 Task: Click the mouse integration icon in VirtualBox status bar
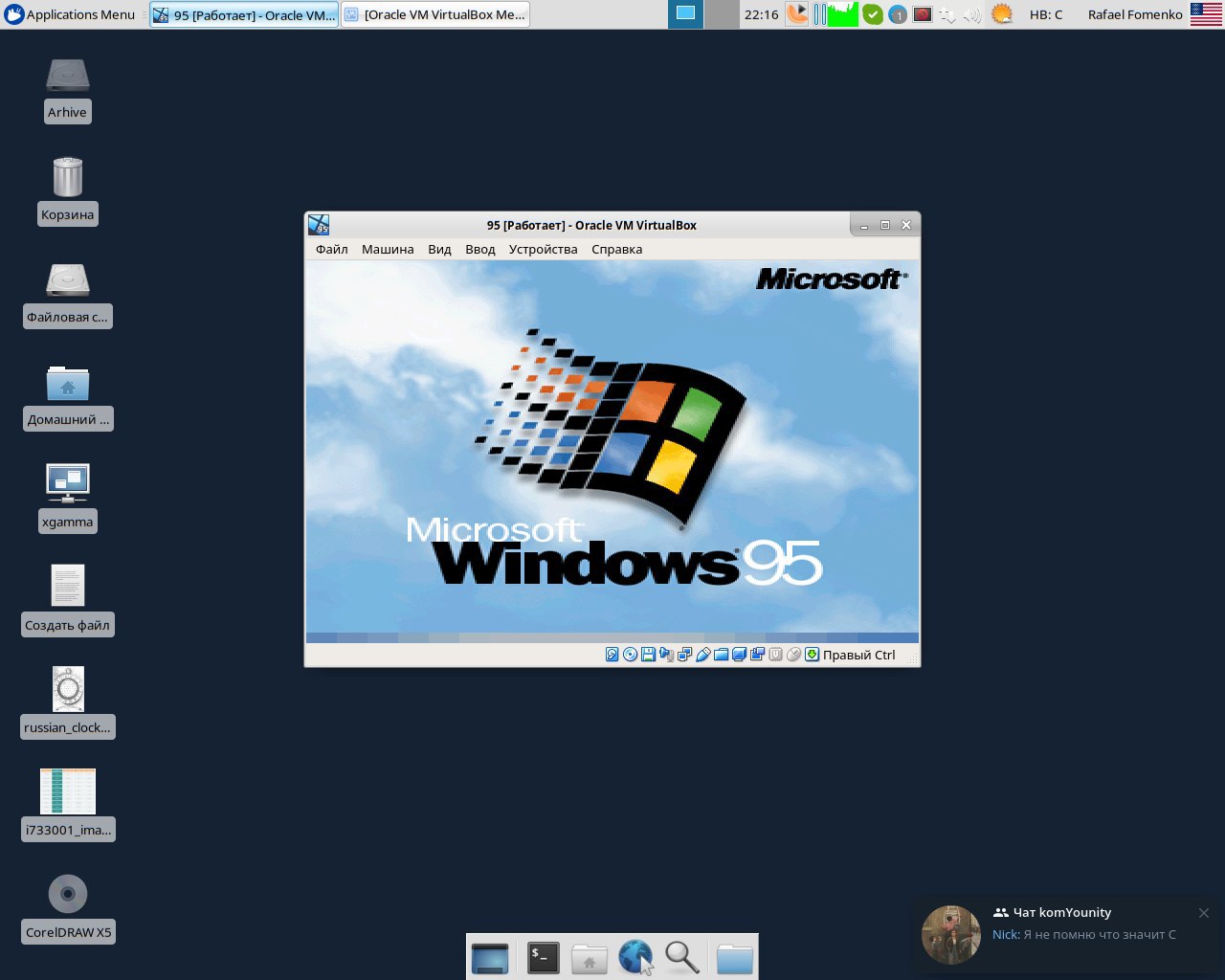tap(794, 655)
